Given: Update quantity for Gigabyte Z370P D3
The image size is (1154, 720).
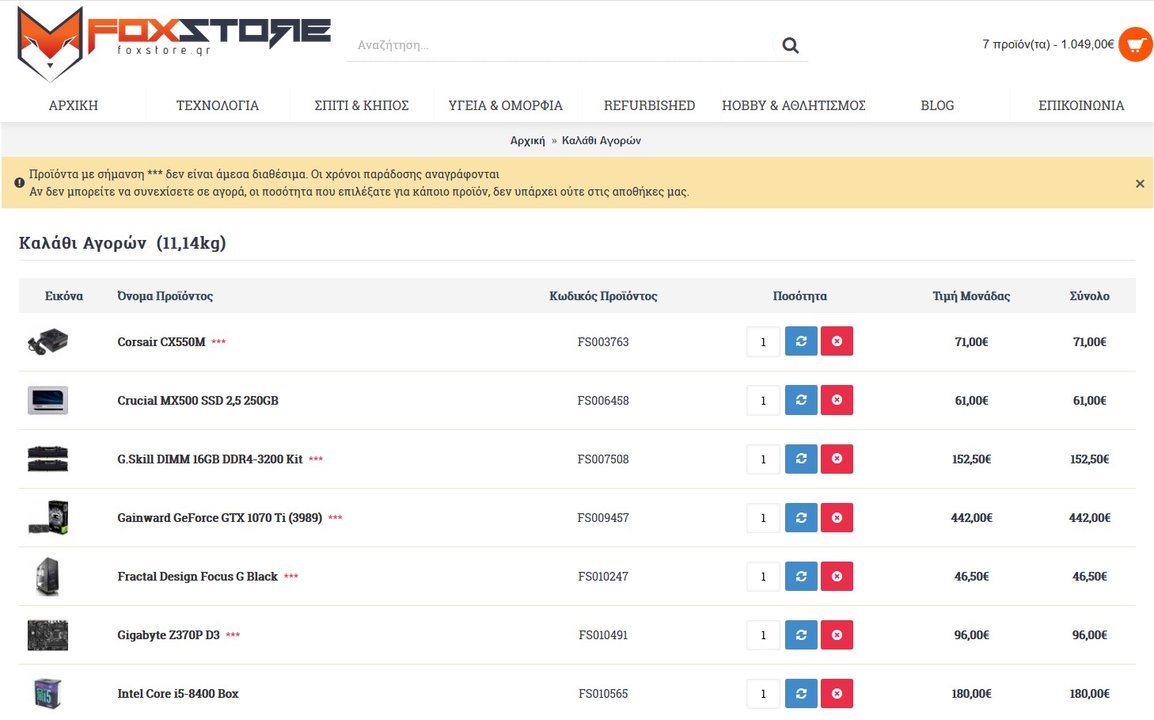Looking at the screenshot, I should pos(801,635).
